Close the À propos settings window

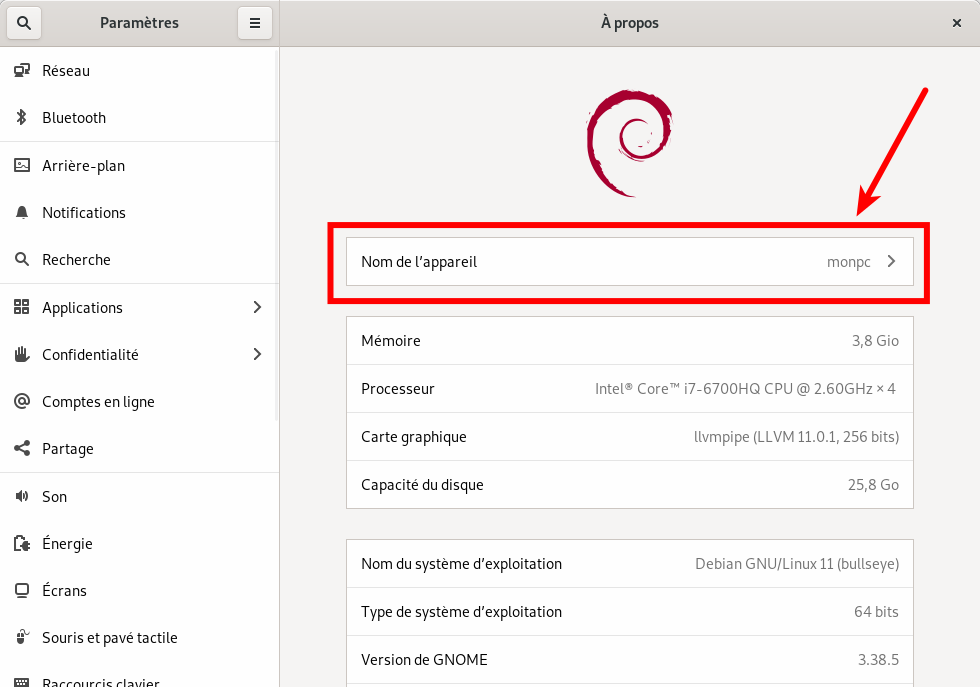click(956, 23)
